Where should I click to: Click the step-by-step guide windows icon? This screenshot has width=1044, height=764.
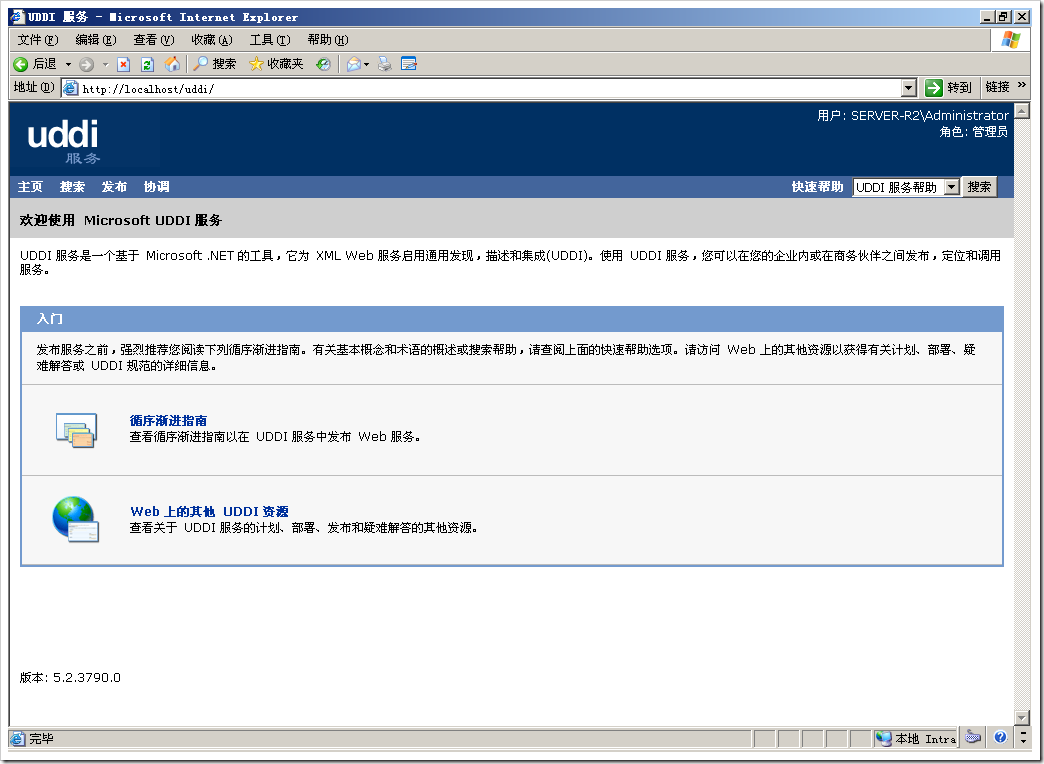[77, 430]
